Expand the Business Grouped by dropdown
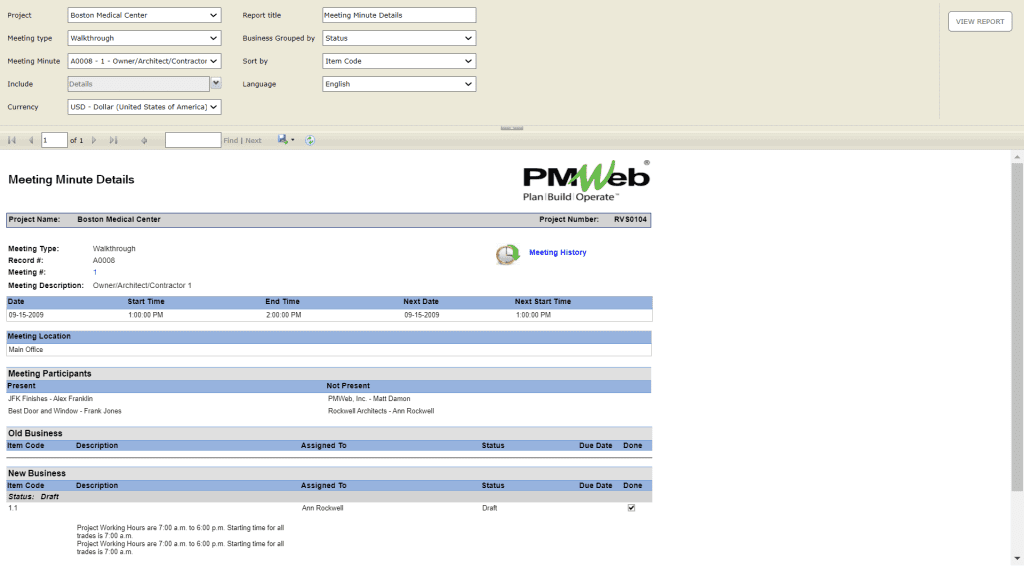 399,38
